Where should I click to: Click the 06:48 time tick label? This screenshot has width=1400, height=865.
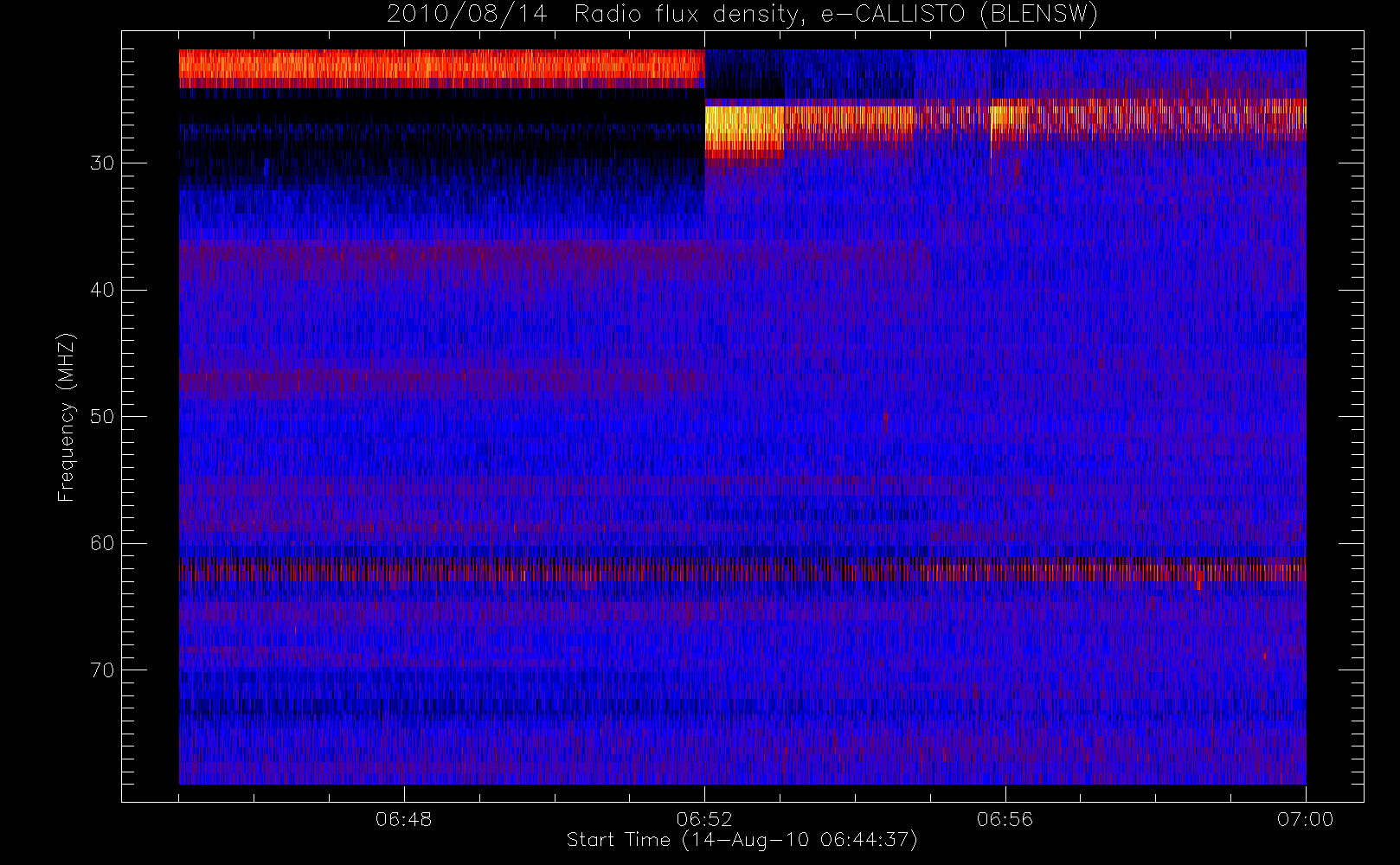point(403,819)
